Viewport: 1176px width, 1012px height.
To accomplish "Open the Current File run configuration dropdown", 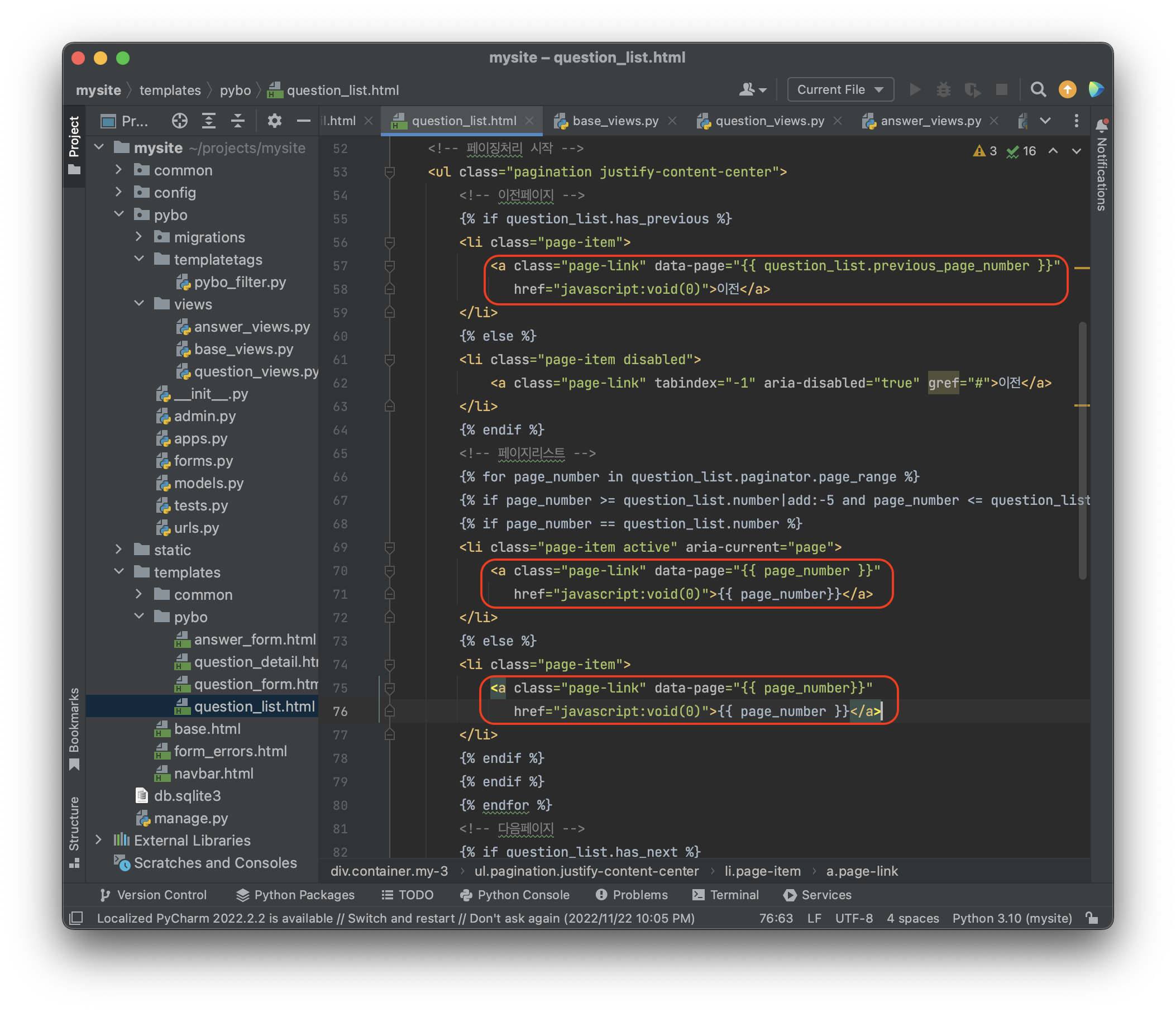I will (840, 90).
